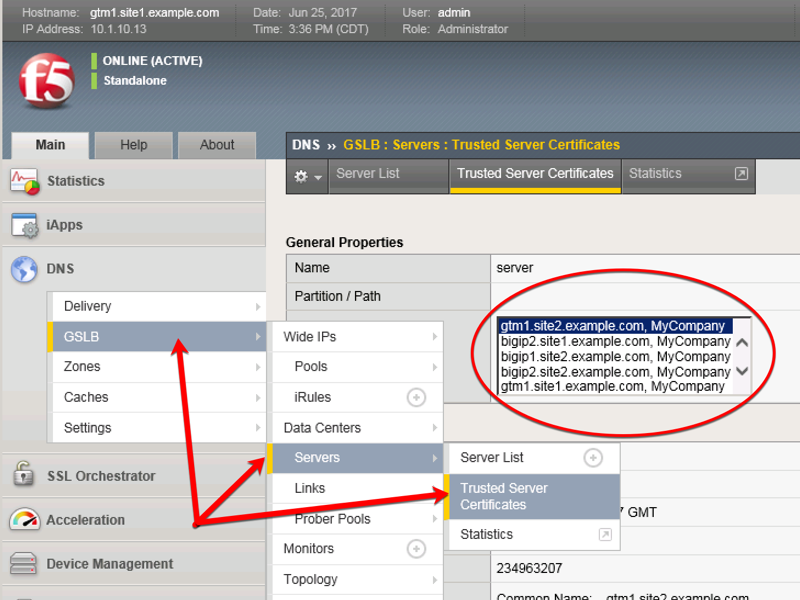Select bigip2.site2.example.com certificate in list

[615, 372]
